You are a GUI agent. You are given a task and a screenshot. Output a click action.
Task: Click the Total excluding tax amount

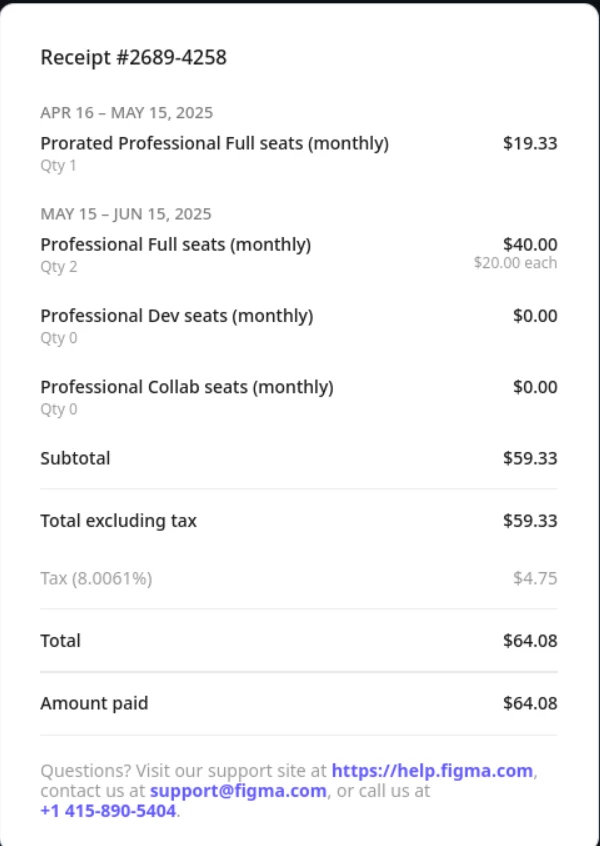[x=530, y=521]
